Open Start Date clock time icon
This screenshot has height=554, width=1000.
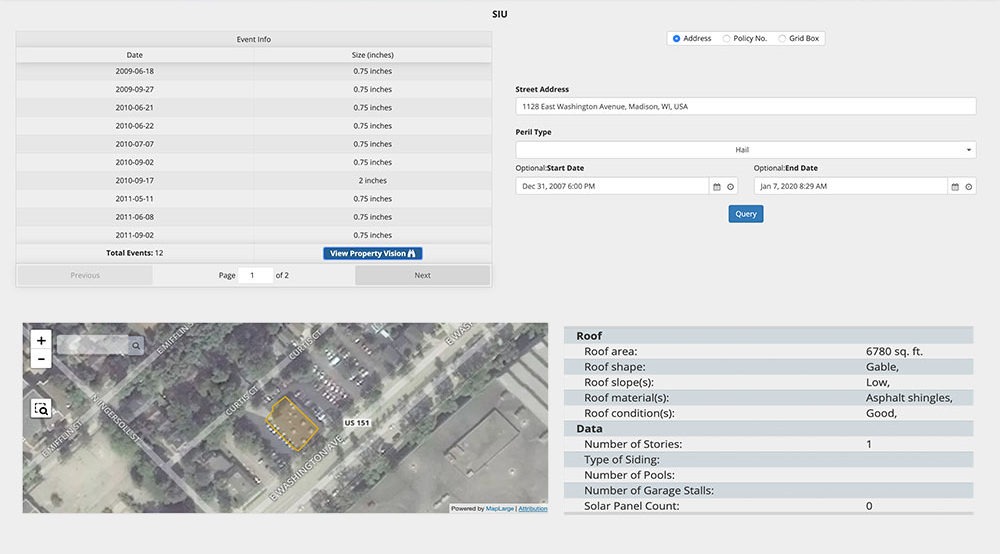[x=731, y=187]
